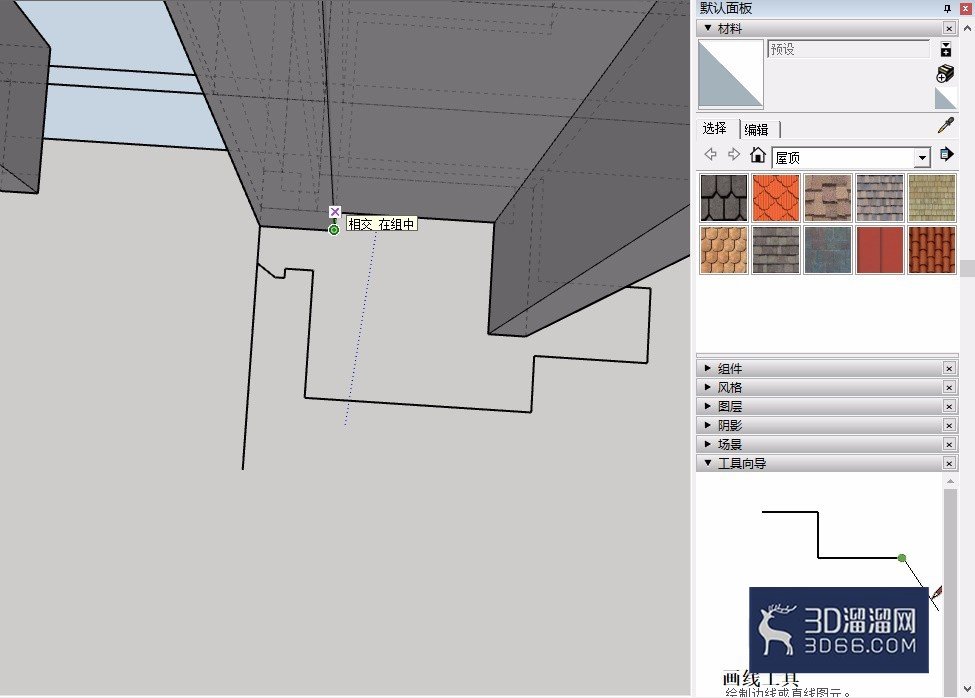
Task: Select the orange scalloped roof tile material
Action: tap(775, 198)
